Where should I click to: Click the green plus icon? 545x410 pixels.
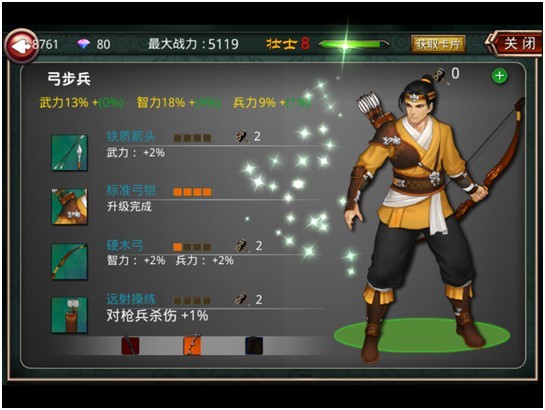(x=500, y=75)
